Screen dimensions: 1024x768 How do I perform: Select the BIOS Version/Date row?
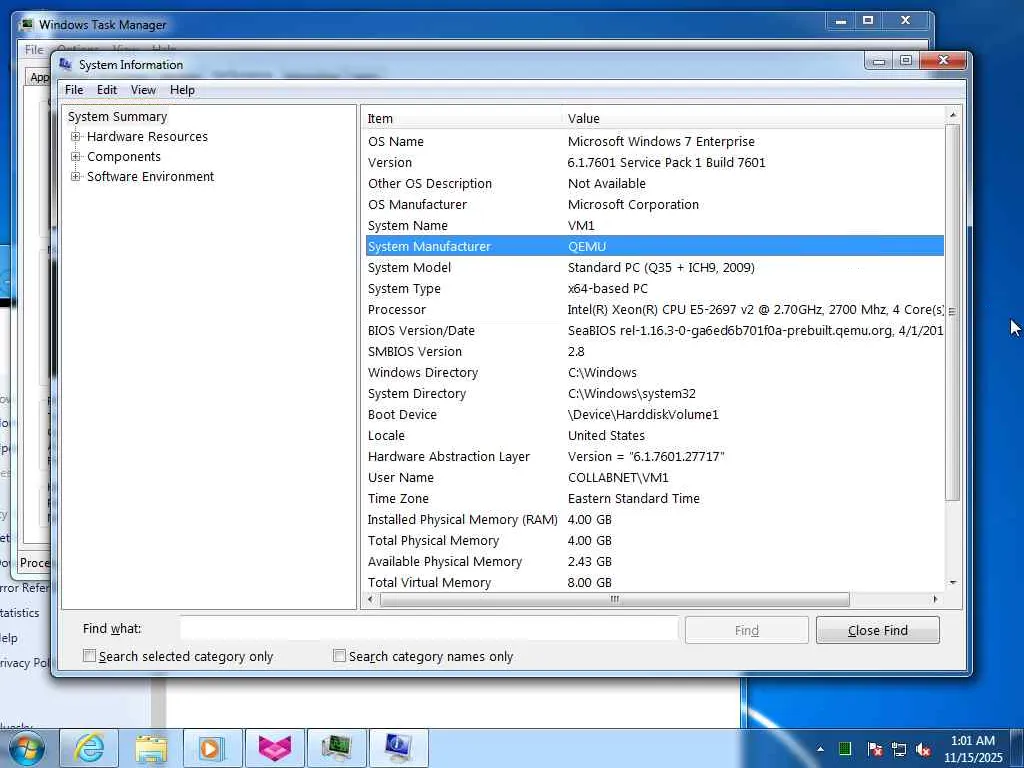pyautogui.click(x=655, y=330)
